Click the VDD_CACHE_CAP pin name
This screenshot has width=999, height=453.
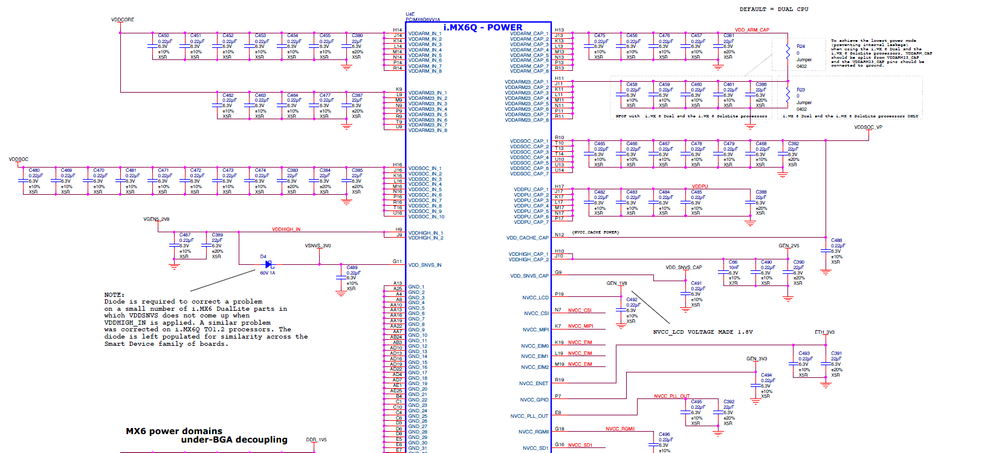528,238
